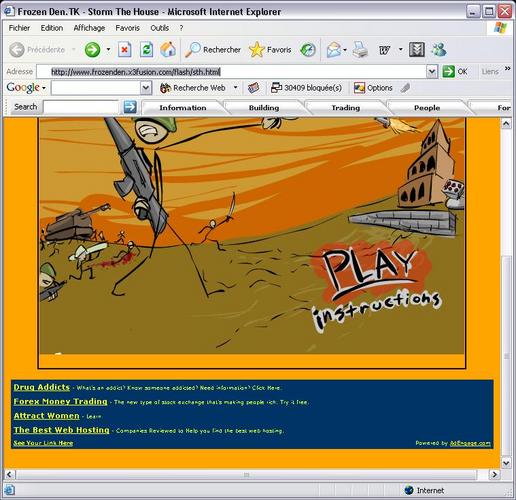
Task: Click the Messenger people icon
Action: (x=439, y=50)
